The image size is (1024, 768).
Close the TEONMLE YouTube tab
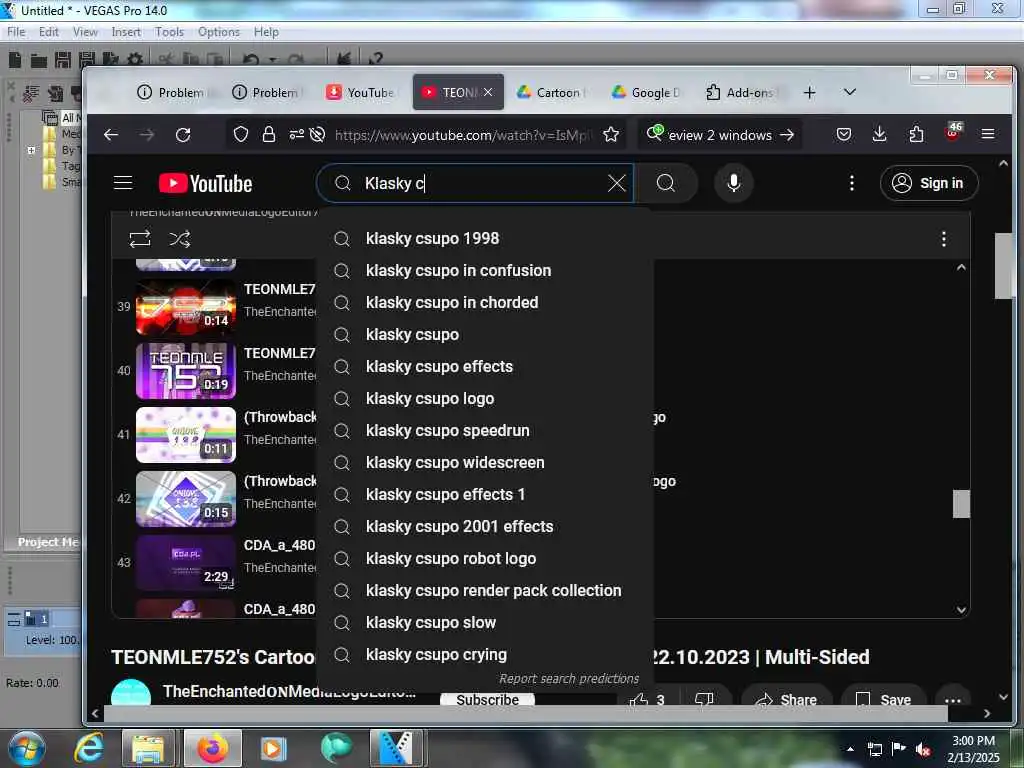(x=488, y=92)
